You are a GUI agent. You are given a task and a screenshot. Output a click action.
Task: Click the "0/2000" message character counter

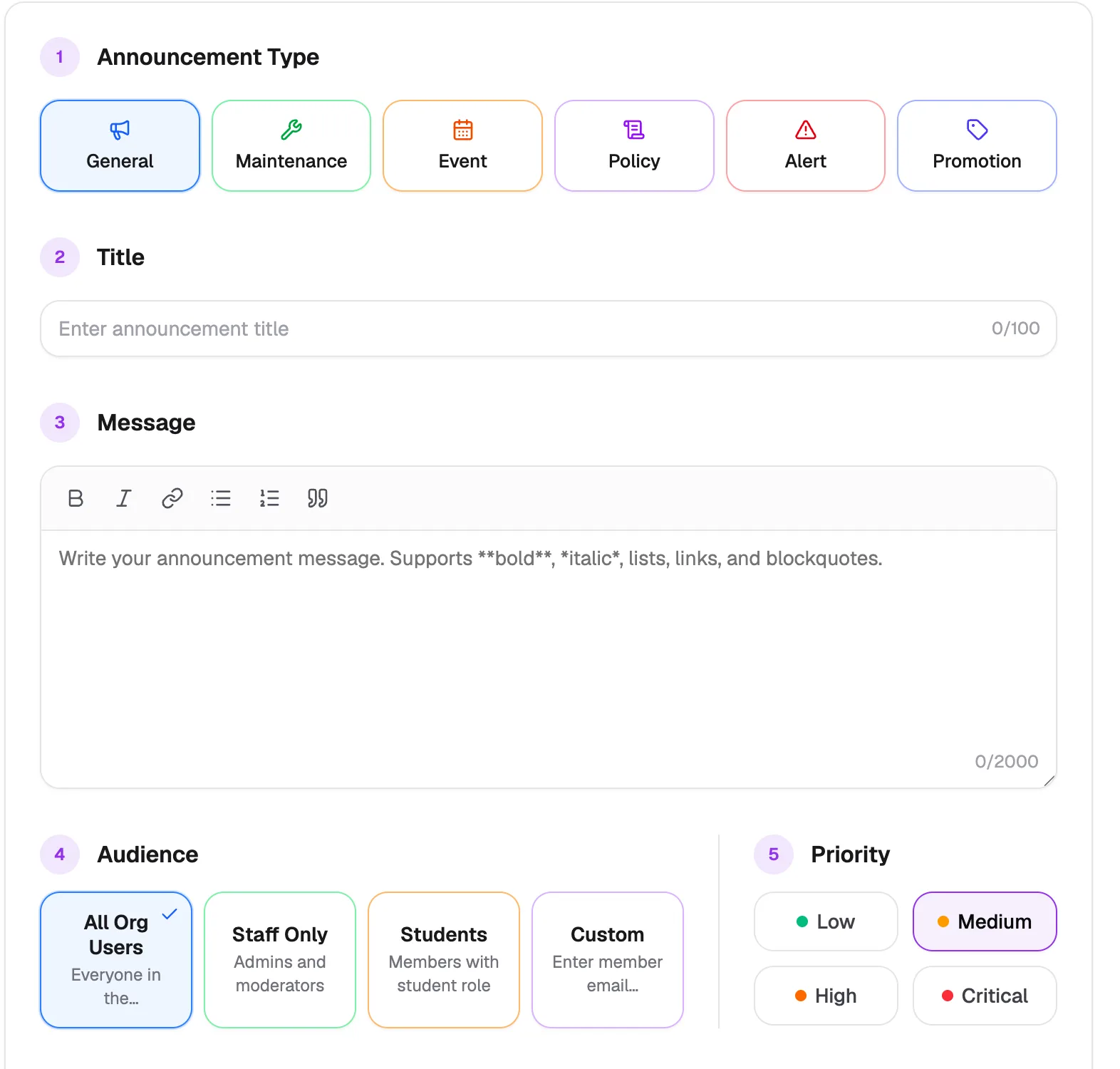pyautogui.click(x=1007, y=761)
